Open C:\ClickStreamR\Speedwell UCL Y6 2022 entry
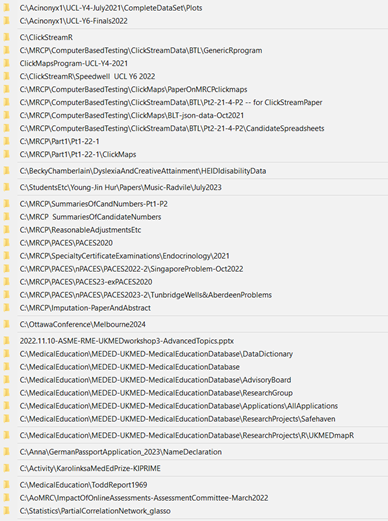This screenshot has width=388, height=521. pyautogui.click(x=87, y=76)
